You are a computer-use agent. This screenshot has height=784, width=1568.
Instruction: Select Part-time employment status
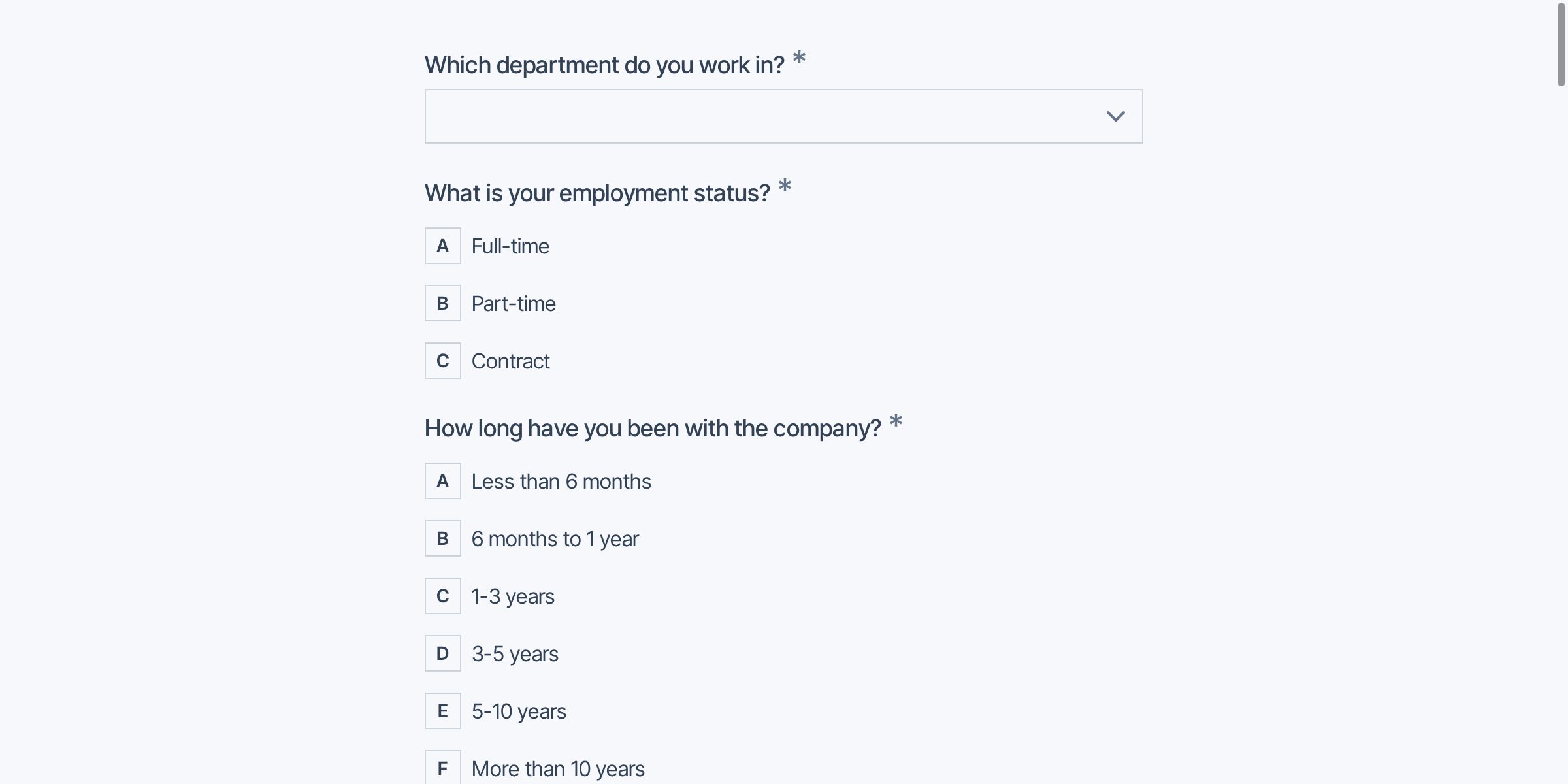tap(513, 303)
